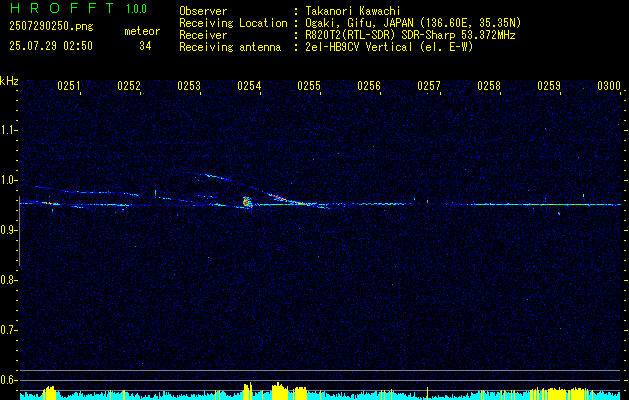Screen dimensions: 629x400
Task: Click the 'Observer' label
Action: pos(203,11)
